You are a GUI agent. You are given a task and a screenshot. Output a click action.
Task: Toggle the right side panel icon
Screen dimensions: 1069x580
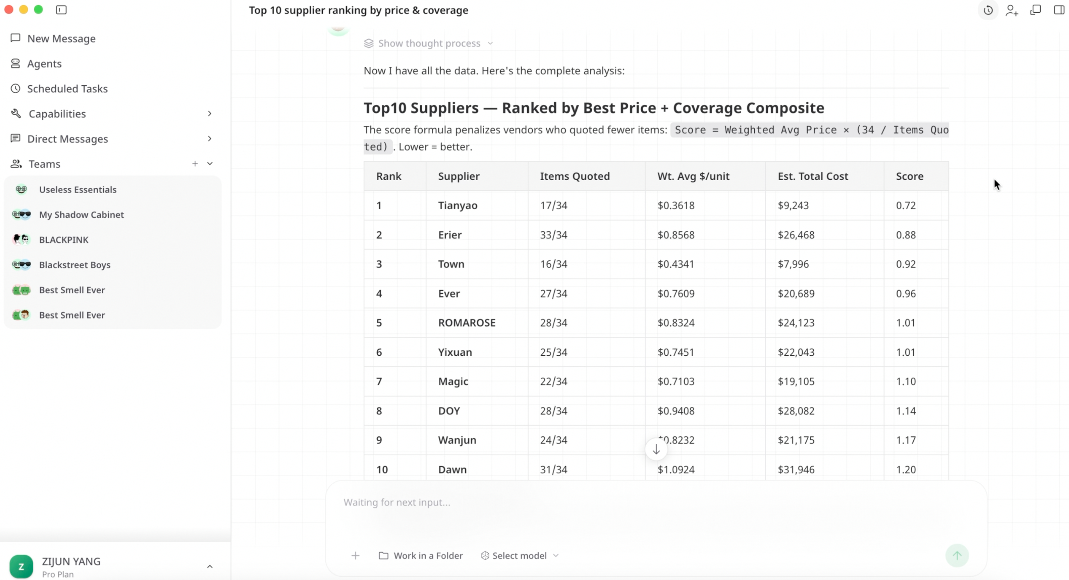pos(1059,10)
